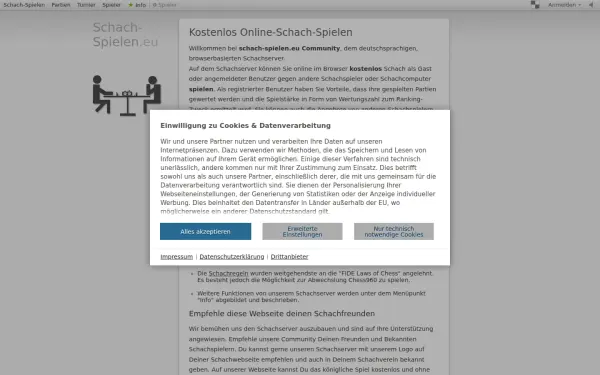Open the Partien menu

tap(61, 5)
